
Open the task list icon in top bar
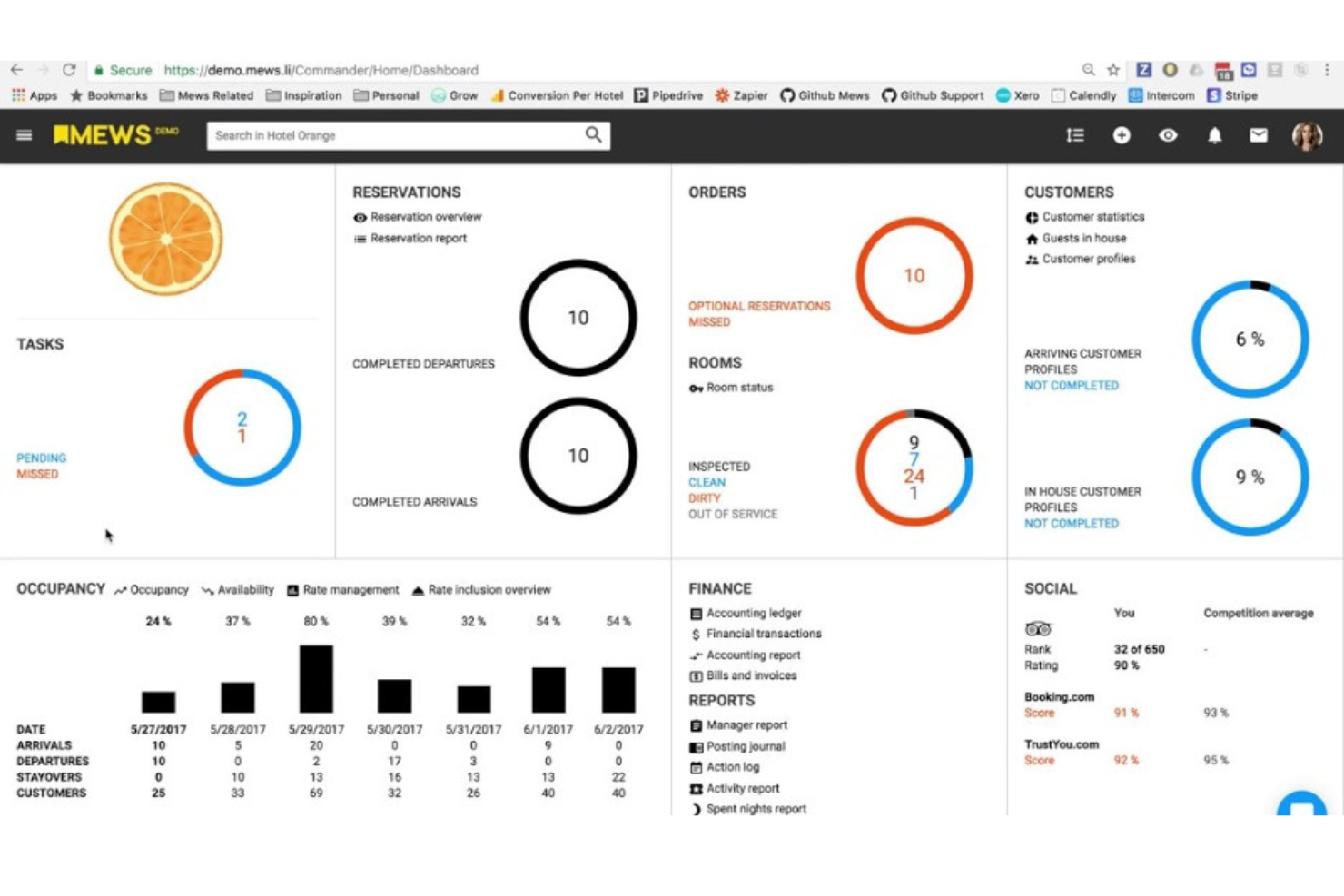(x=1075, y=134)
